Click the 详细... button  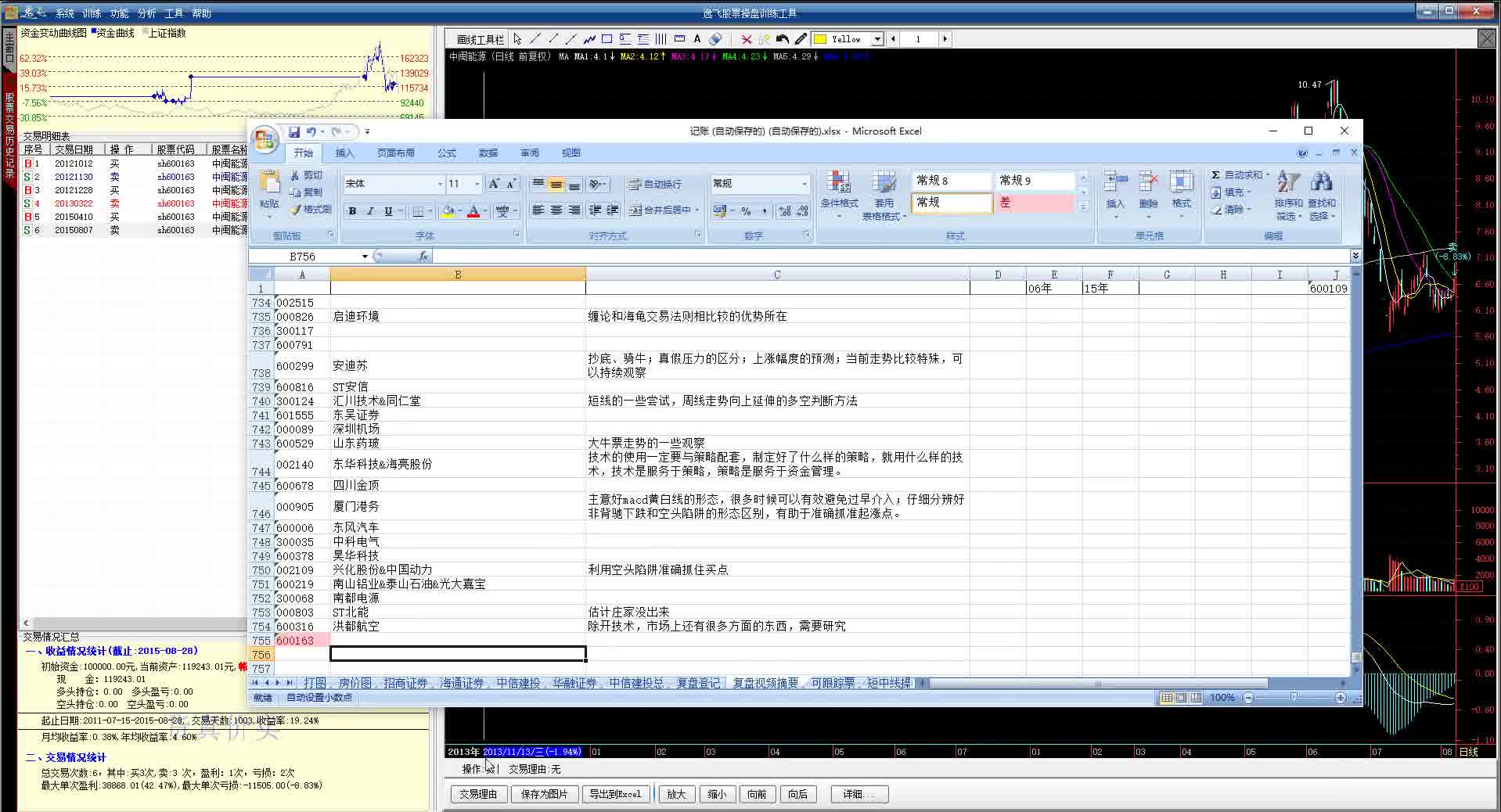click(859, 794)
